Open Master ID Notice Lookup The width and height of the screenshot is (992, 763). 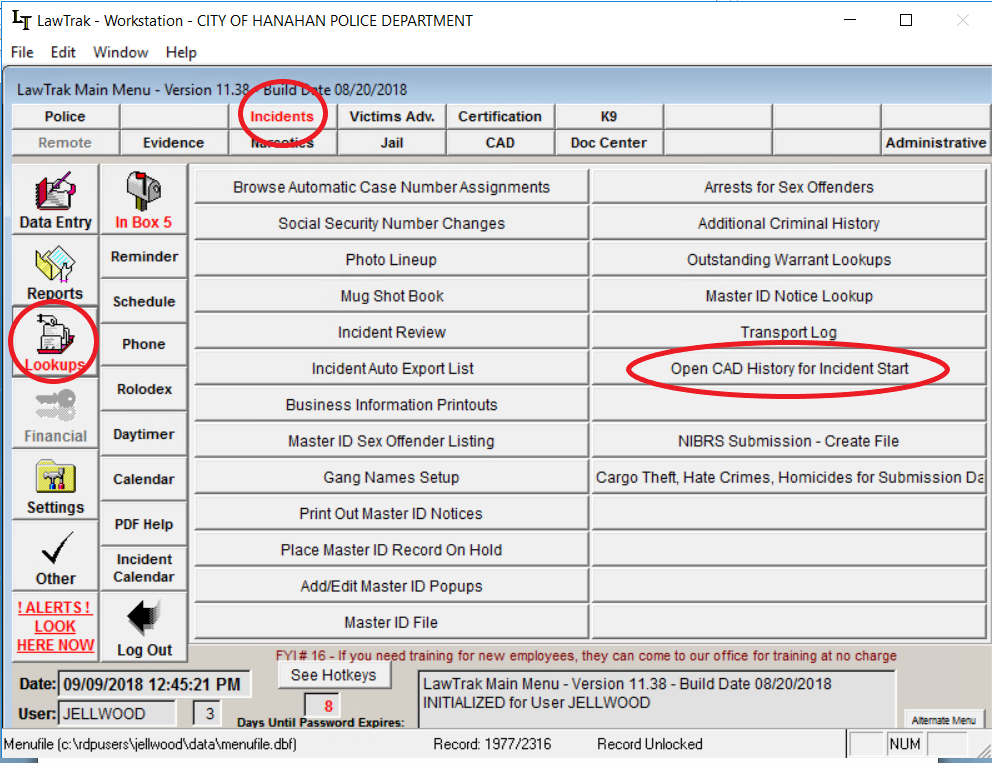(788, 296)
